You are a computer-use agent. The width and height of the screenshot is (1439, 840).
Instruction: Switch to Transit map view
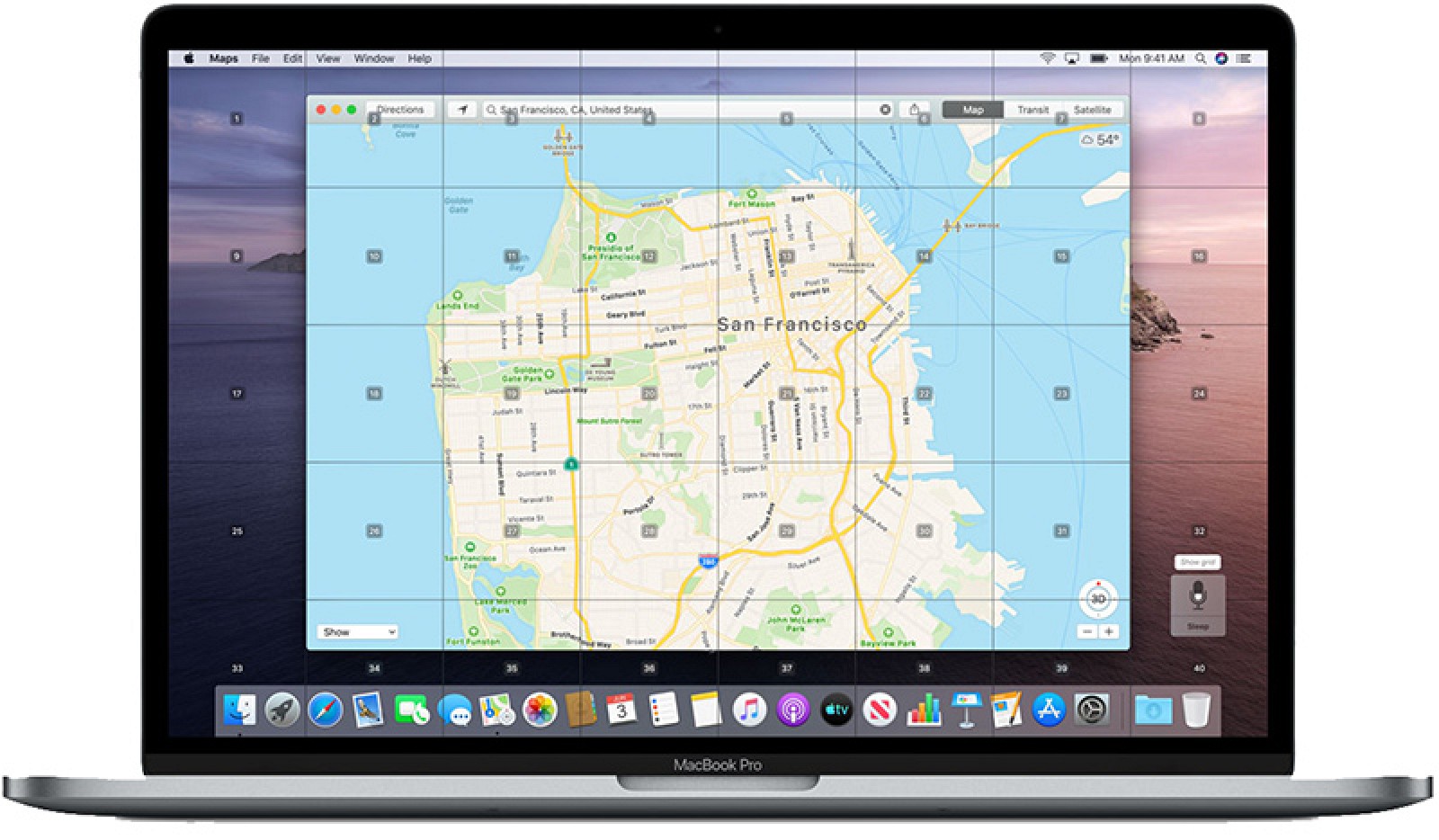(1032, 110)
